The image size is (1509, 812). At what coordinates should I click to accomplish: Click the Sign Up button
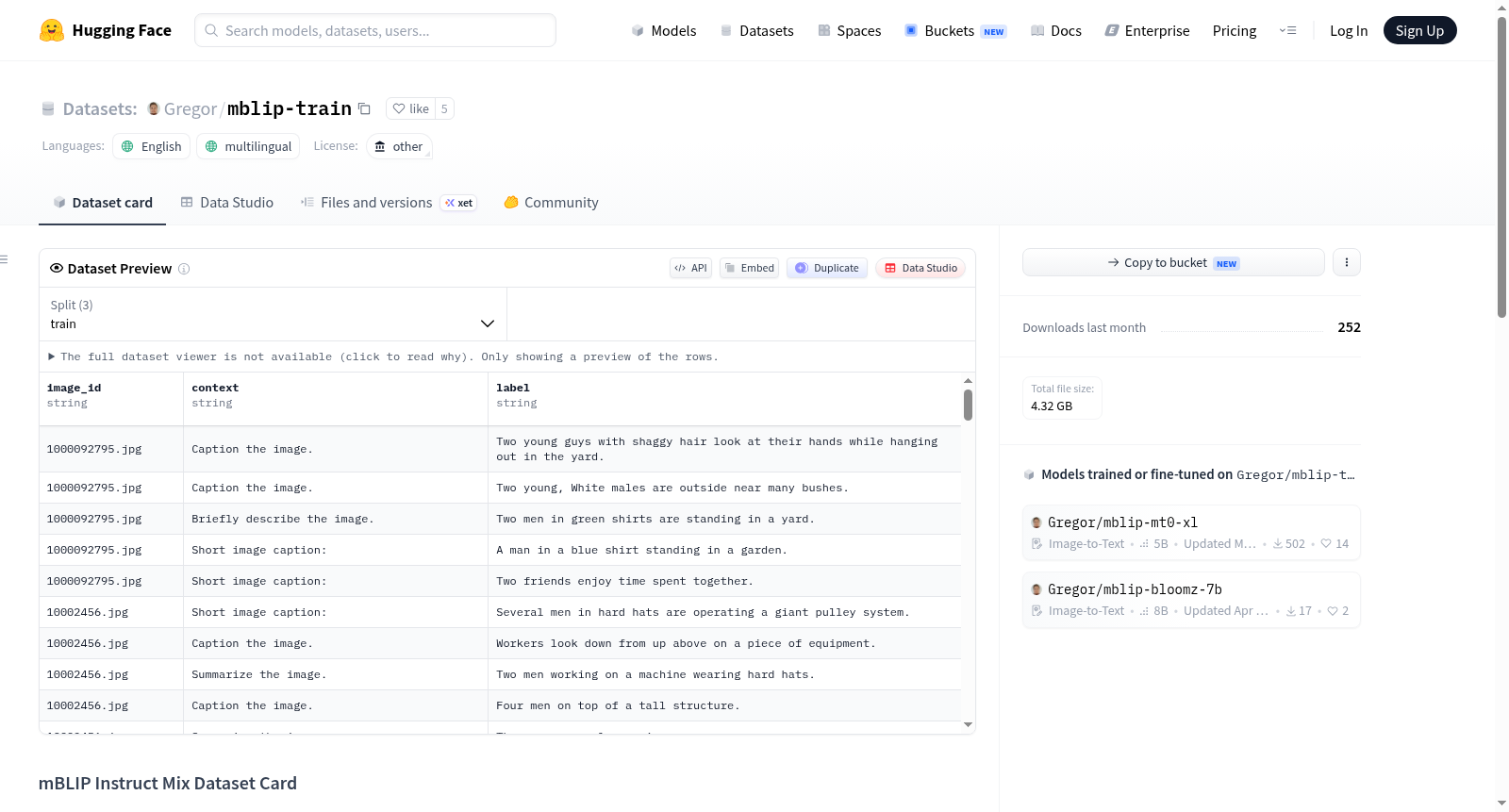pyautogui.click(x=1420, y=30)
